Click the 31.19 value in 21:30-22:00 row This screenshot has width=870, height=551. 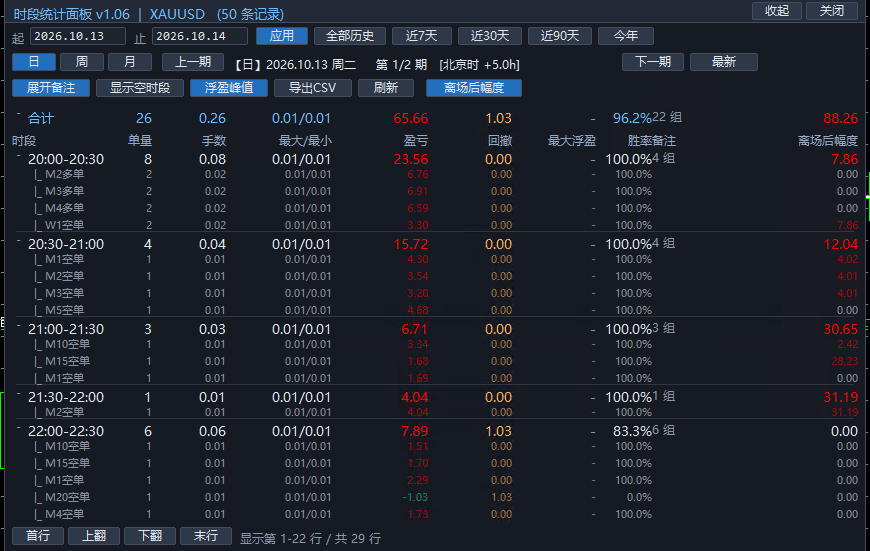click(841, 397)
